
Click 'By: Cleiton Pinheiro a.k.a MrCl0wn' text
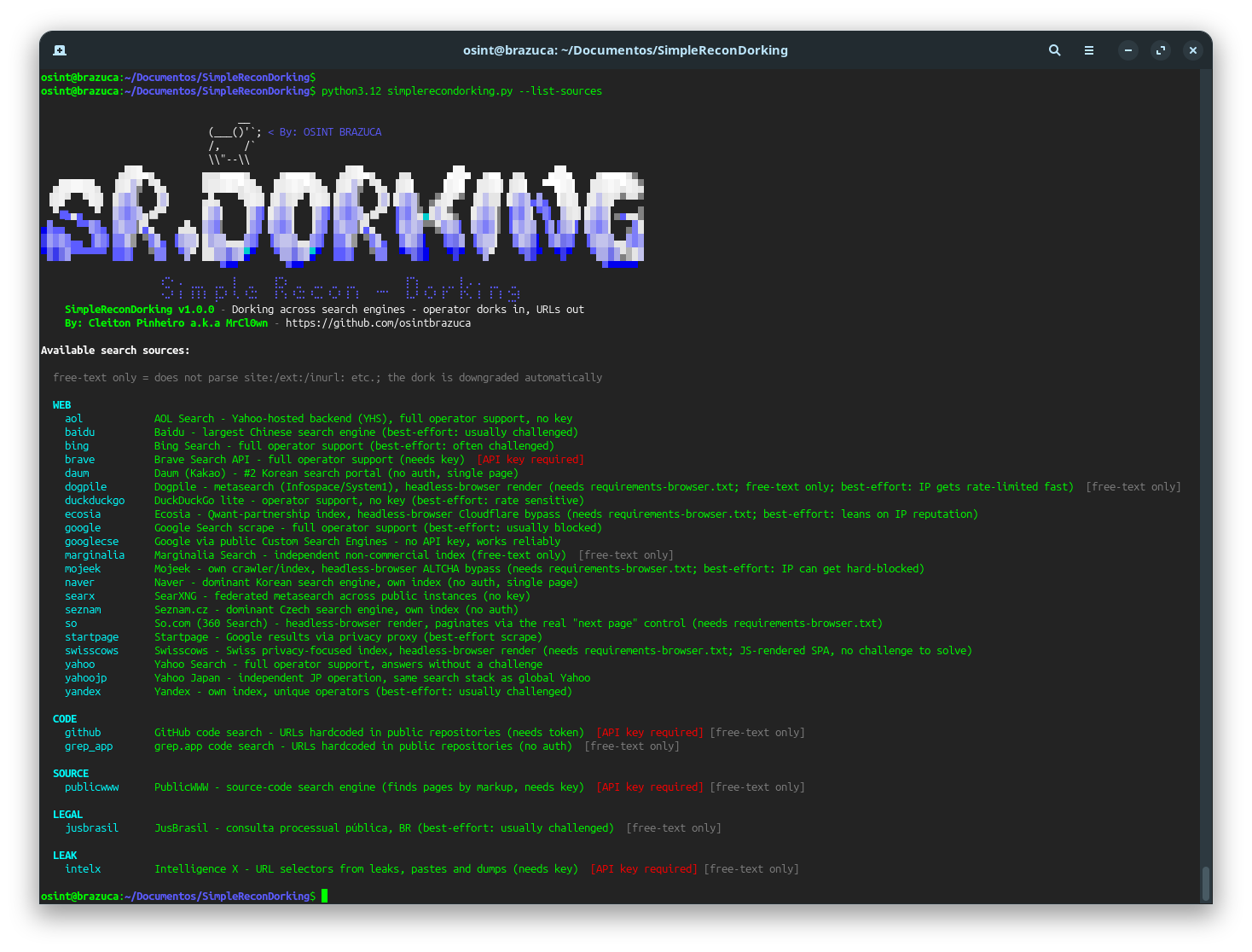click(166, 323)
